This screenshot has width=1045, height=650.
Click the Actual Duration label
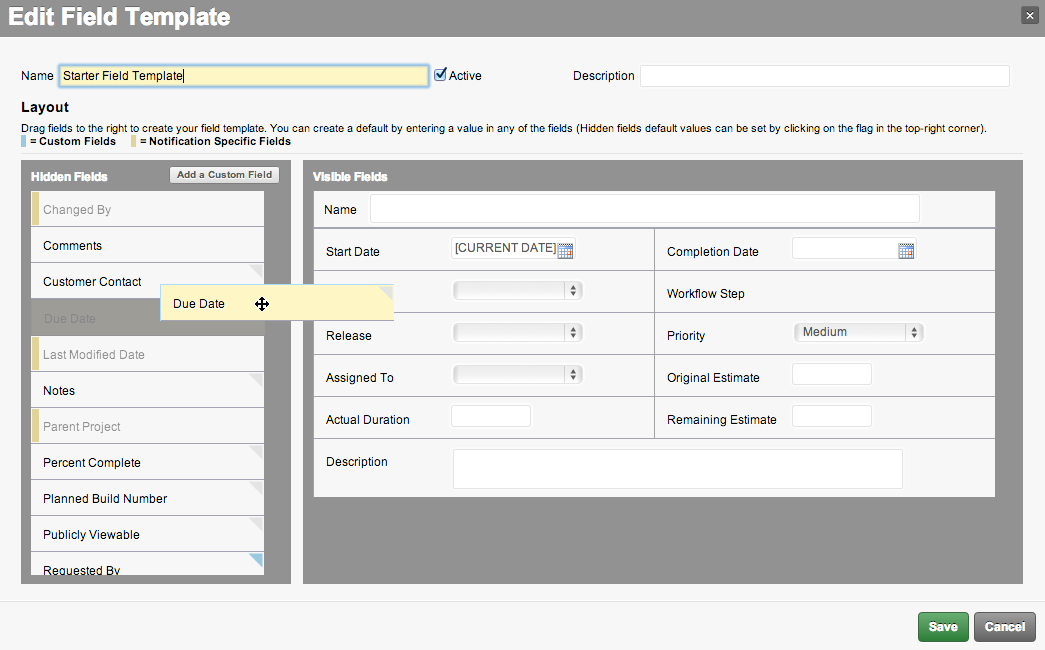[368, 419]
